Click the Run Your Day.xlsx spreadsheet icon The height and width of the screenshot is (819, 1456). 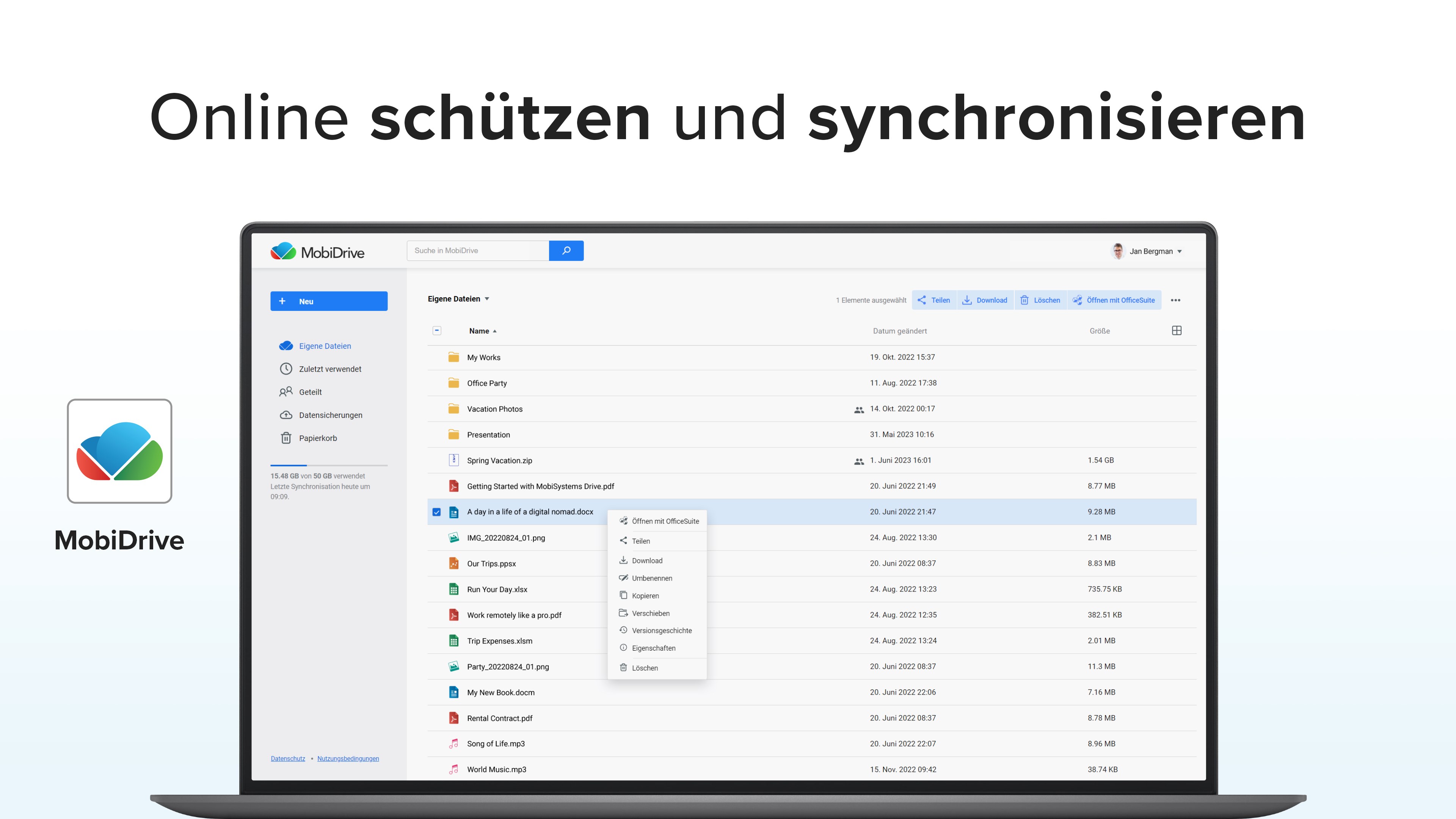pos(453,590)
